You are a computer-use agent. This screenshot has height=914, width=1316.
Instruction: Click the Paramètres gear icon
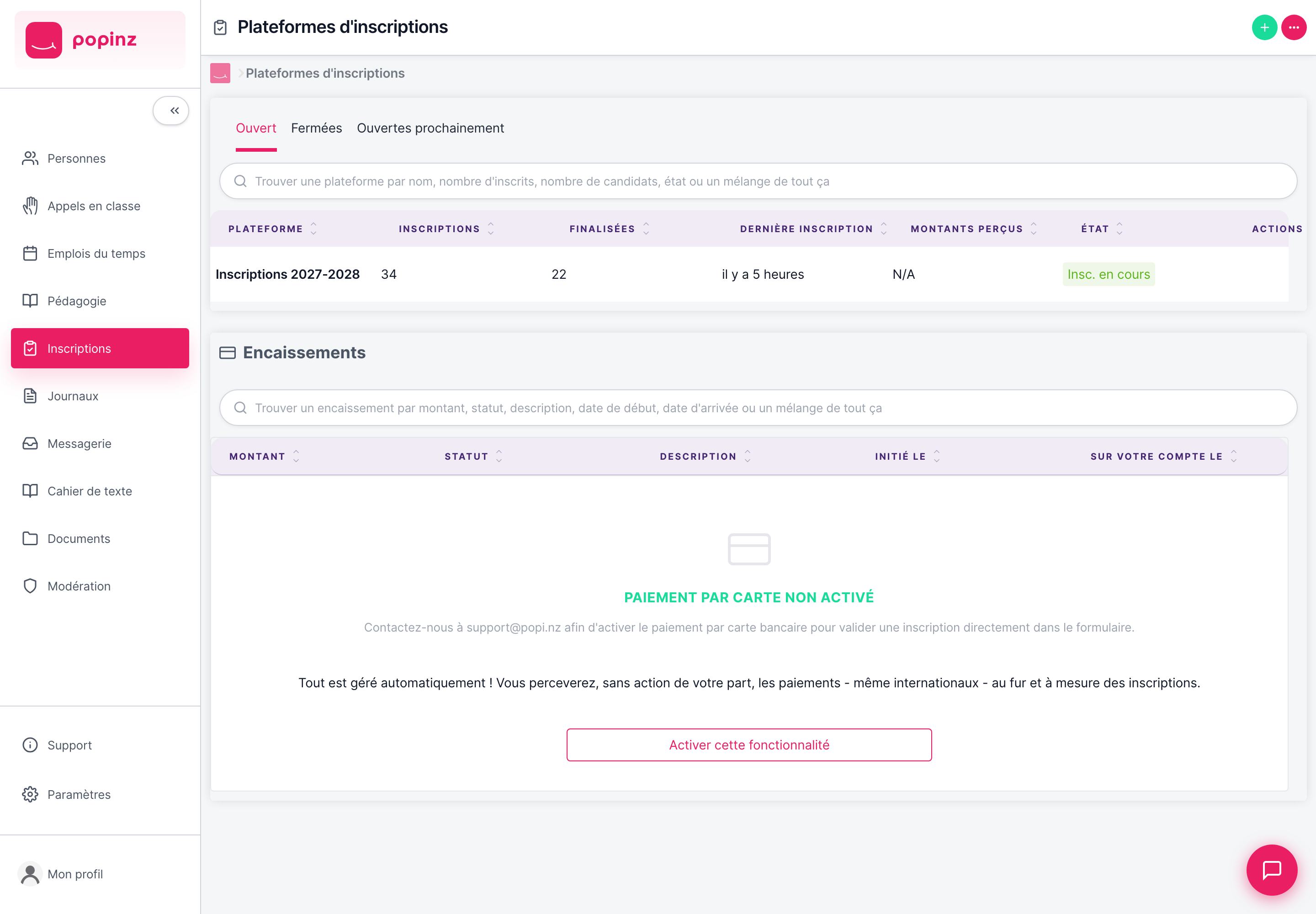click(30, 794)
